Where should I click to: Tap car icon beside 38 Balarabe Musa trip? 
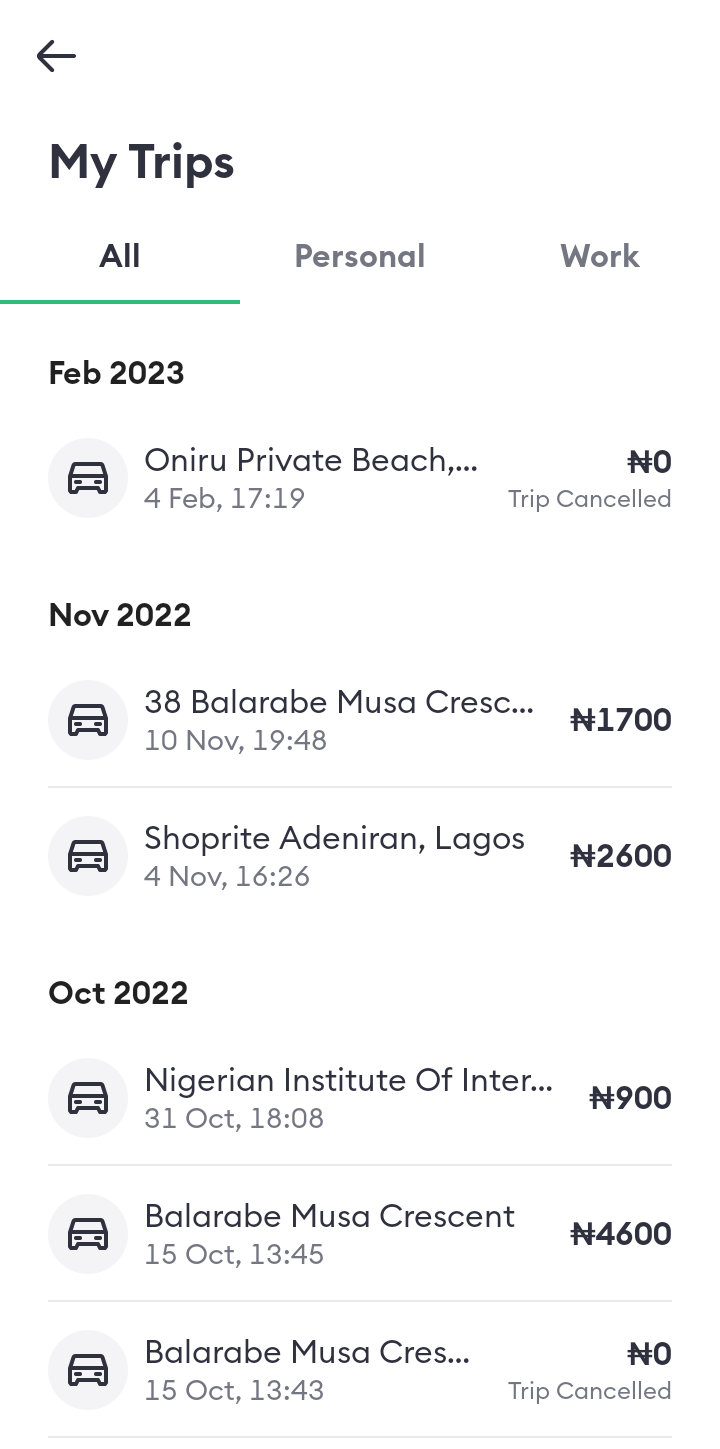click(88, 720)
